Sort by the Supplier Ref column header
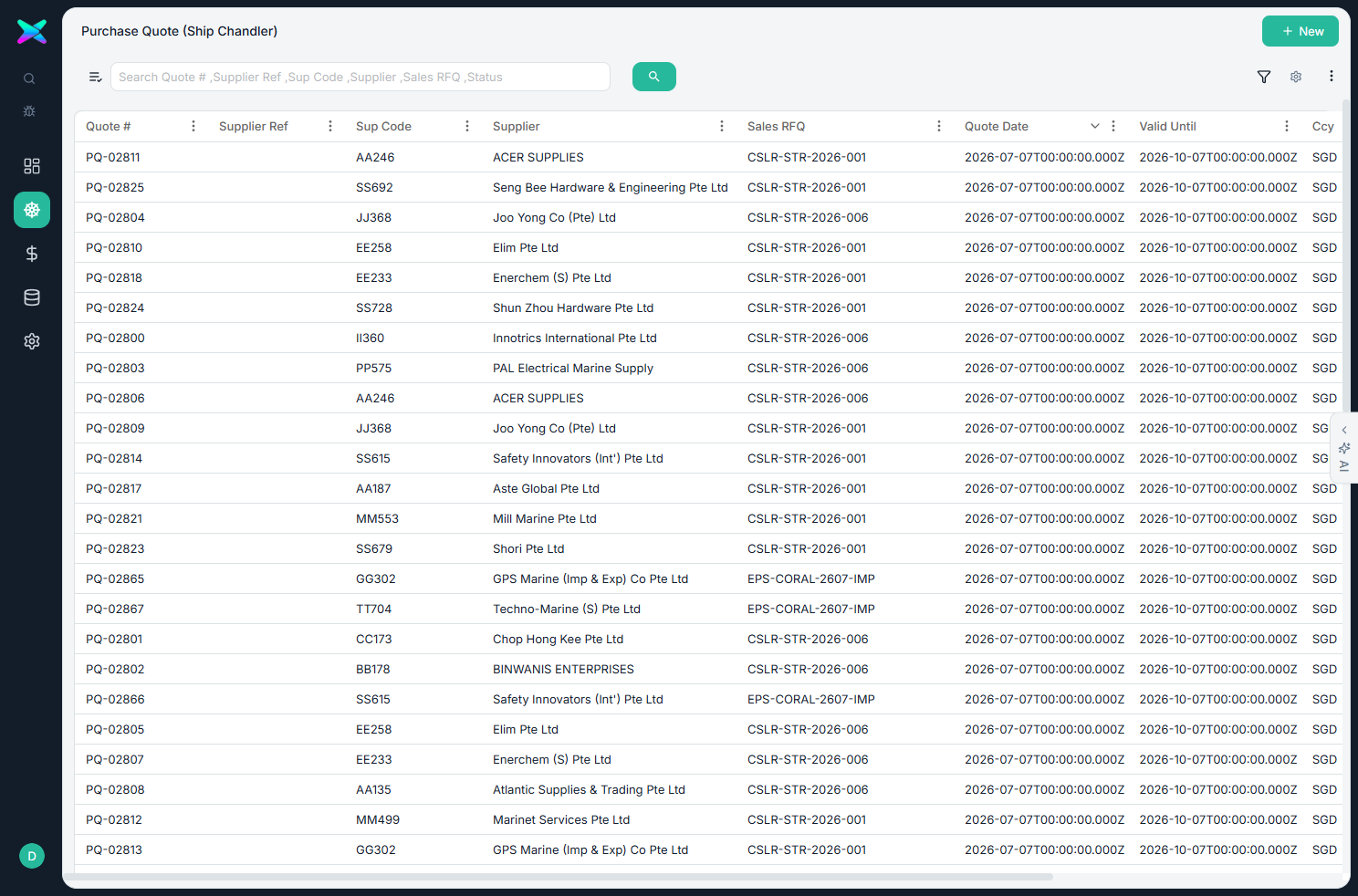 coord(254,126)
